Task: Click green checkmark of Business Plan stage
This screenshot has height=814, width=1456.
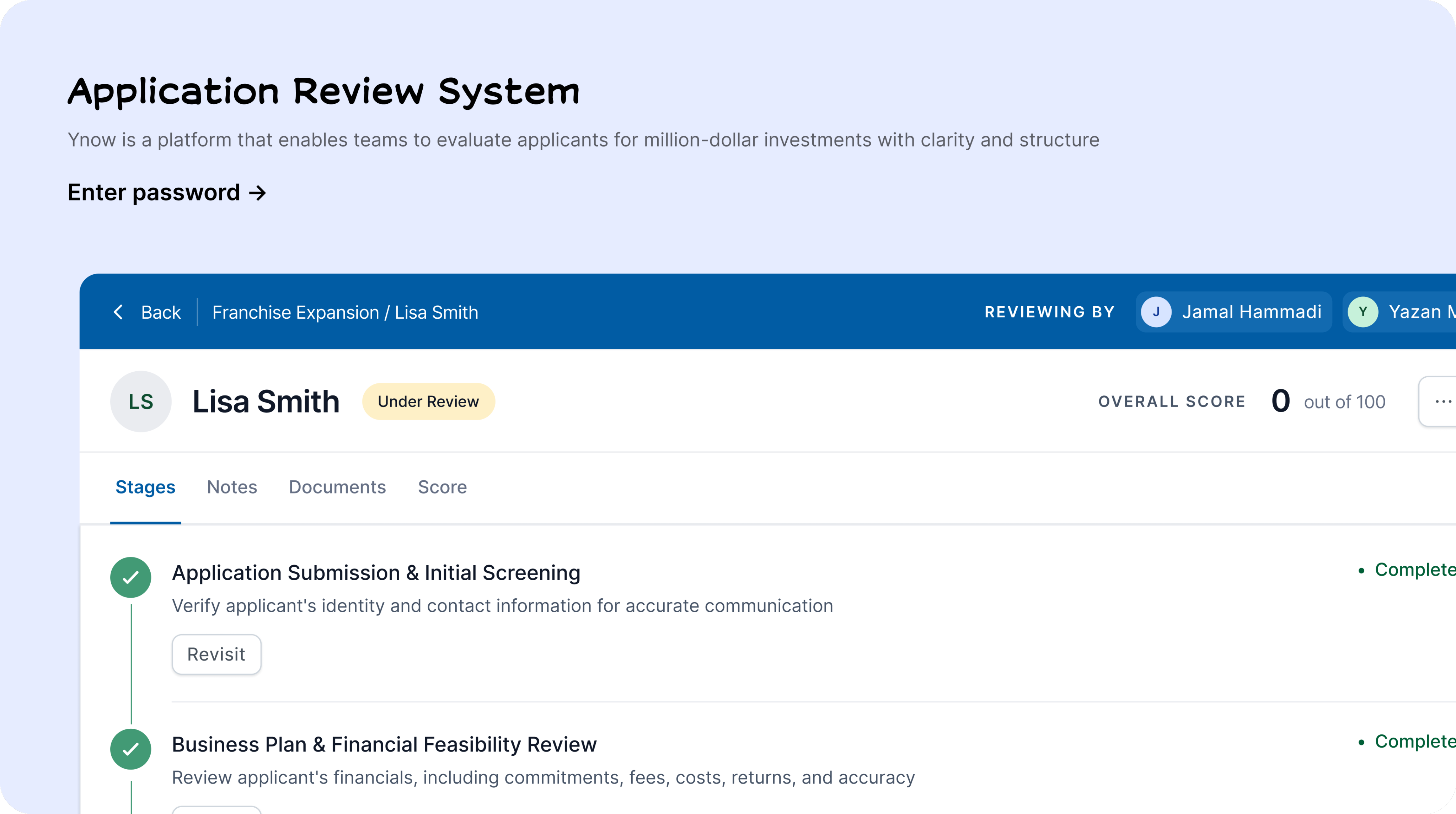Action: (130, 749)
